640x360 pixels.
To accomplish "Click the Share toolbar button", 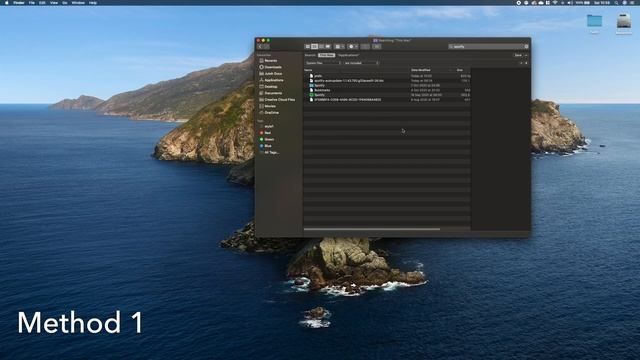I will point(365,47).
